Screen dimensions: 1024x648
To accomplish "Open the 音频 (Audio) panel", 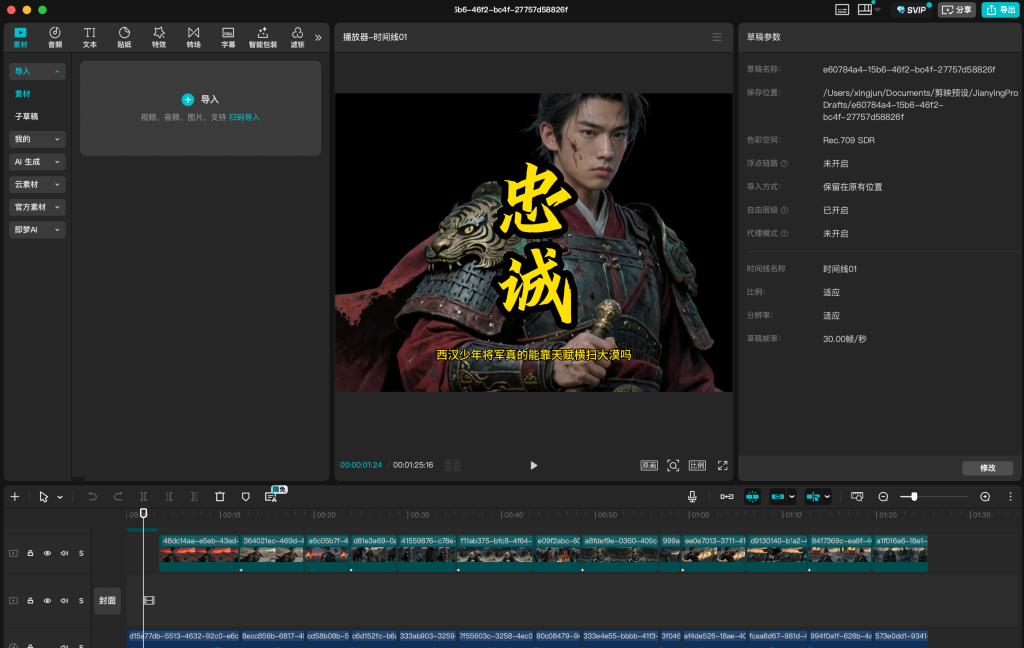I will (x=54, y=38).
